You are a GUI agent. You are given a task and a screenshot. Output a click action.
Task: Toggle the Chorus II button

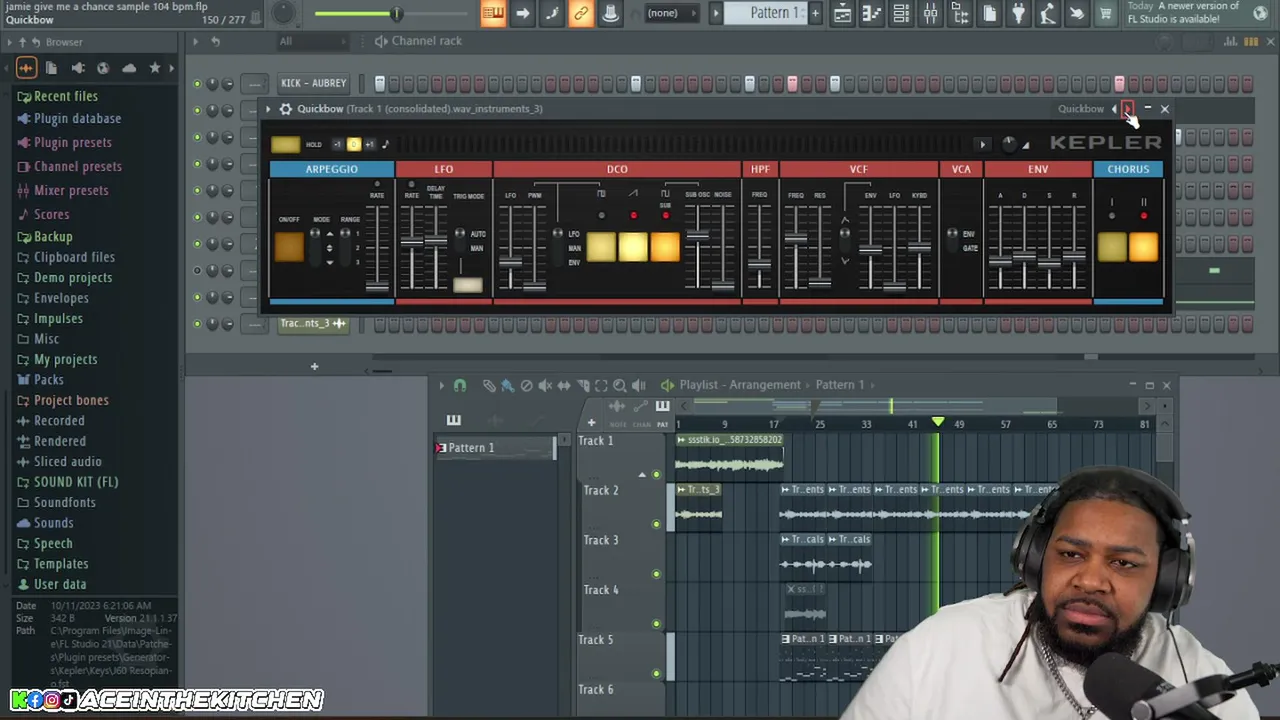pos(1144,247)
